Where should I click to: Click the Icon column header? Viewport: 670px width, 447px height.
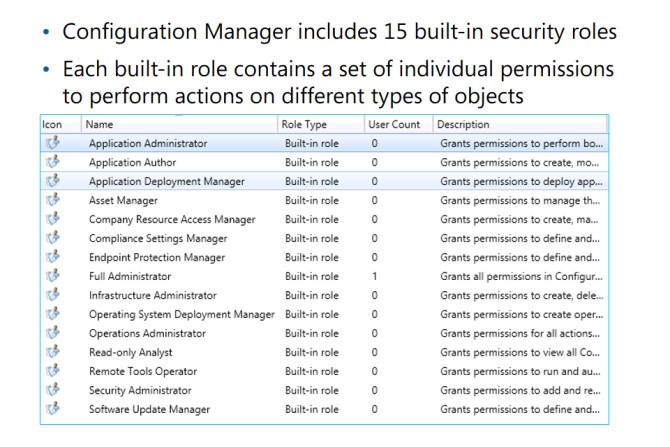61,124
